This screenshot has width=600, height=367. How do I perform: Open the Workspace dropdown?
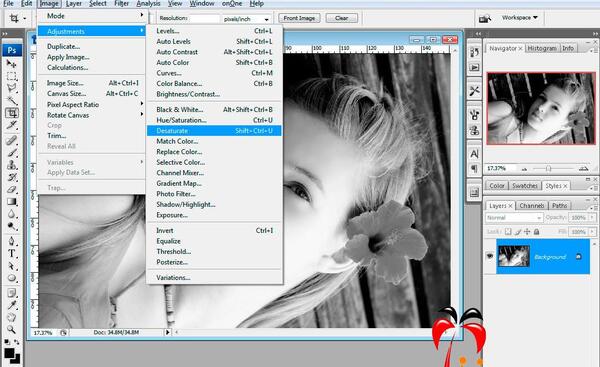[520, 18]
